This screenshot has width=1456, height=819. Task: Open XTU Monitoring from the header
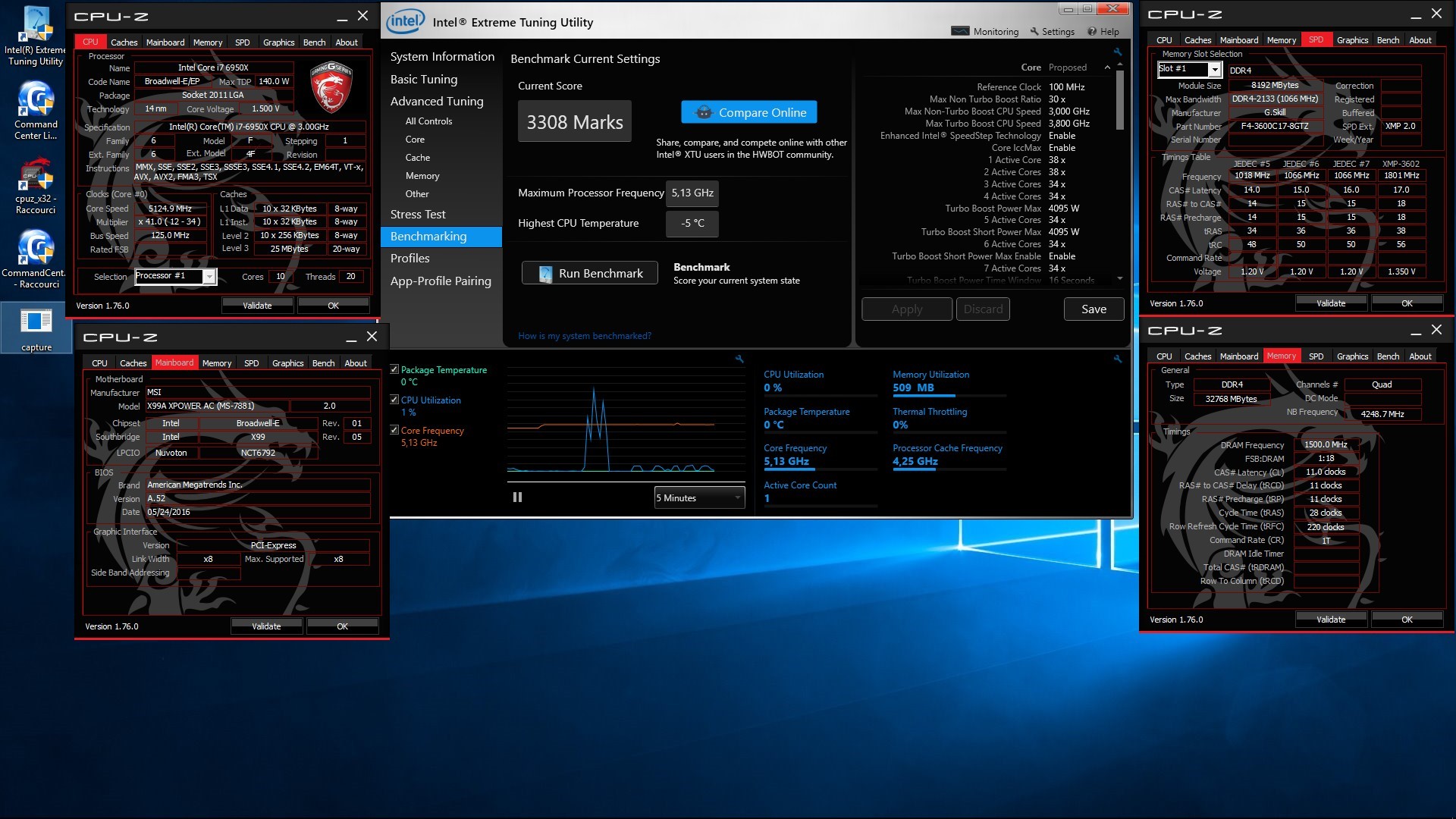click(x=985, y=32)
